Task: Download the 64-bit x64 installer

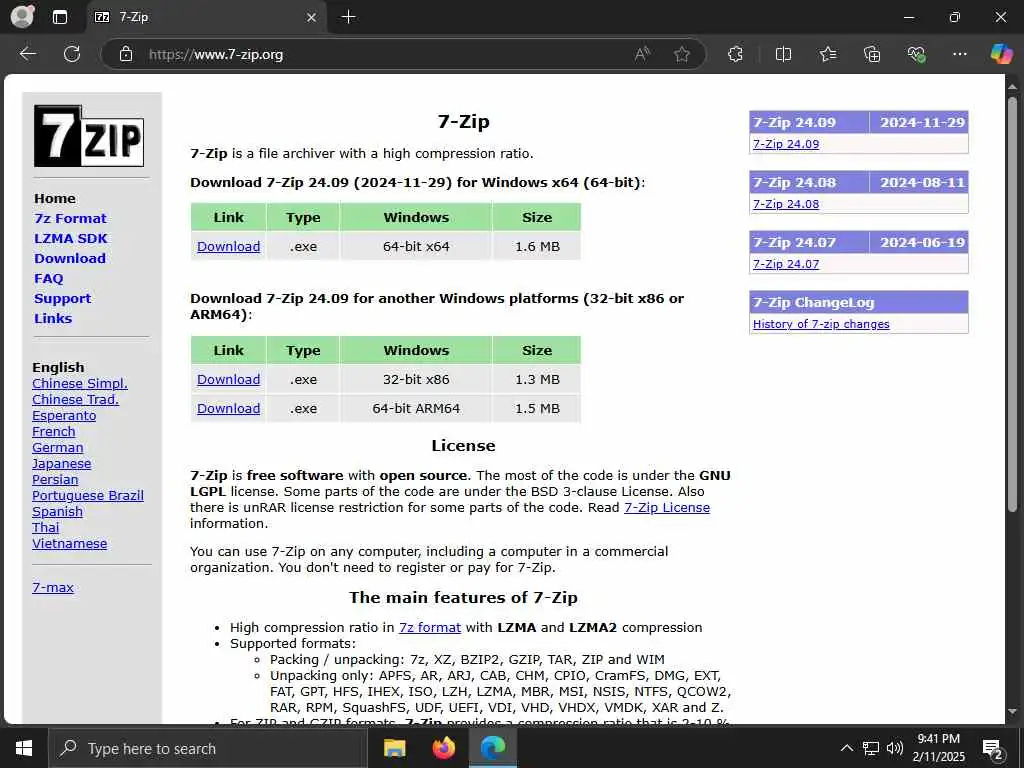Action: pos(229,247)
